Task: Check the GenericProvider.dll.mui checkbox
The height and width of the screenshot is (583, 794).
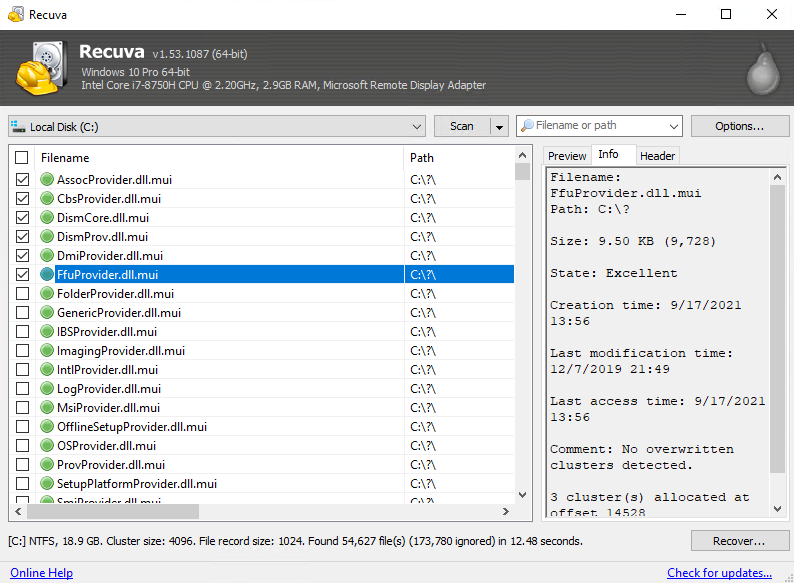Action: [x=22, y=313]
